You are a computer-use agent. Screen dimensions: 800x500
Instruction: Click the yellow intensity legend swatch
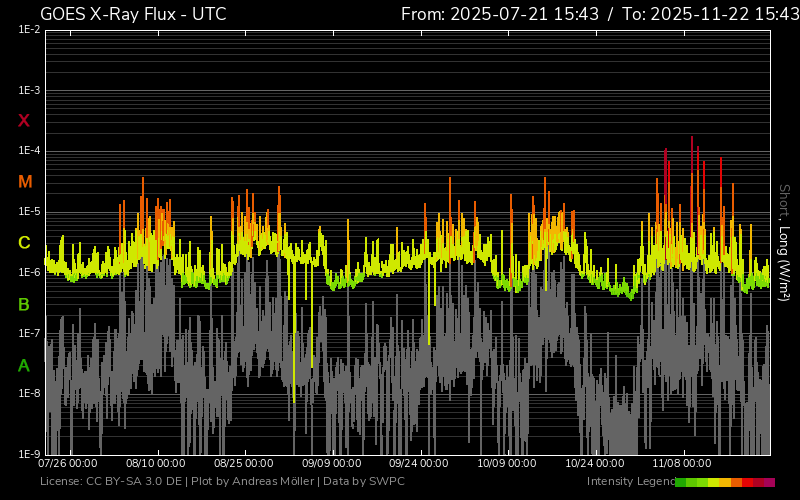[x=714, y=482]
